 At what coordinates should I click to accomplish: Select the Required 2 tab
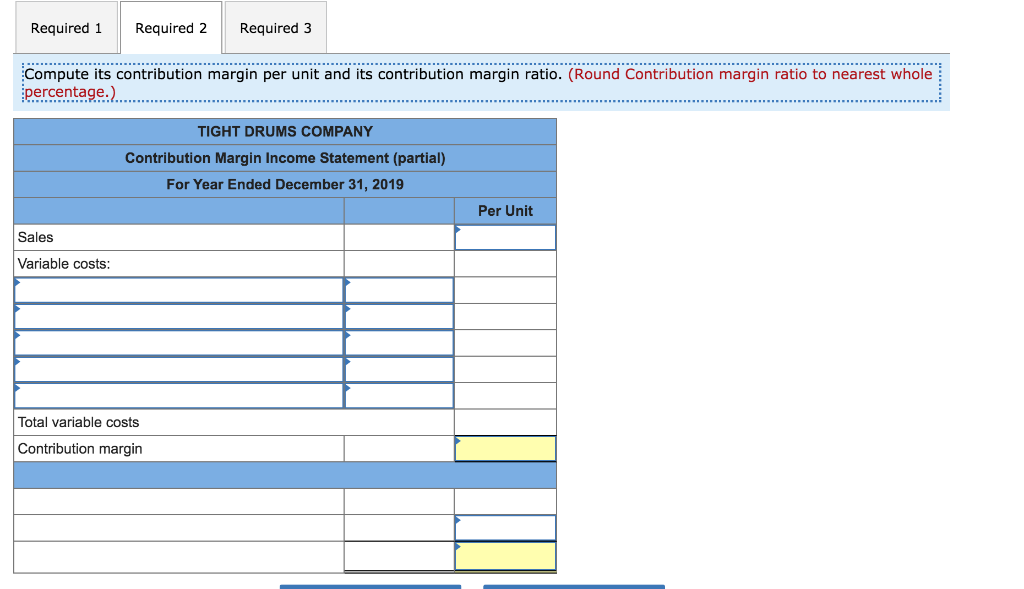pyautogui.click(x=170, y=27)
